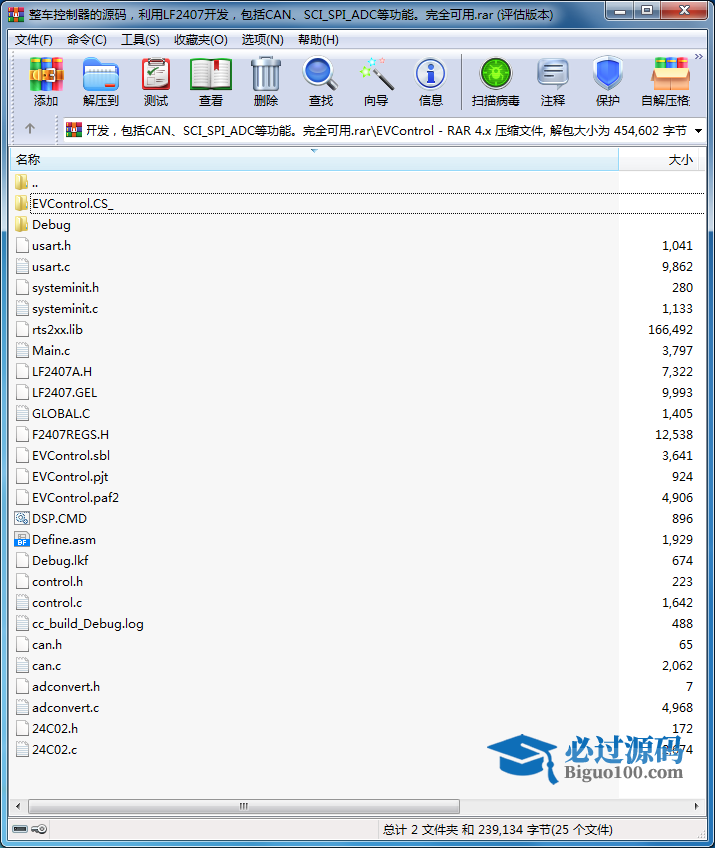Run the Test (测试) archive tool
The image size is (715, 848).
click(x=156, y=82)
